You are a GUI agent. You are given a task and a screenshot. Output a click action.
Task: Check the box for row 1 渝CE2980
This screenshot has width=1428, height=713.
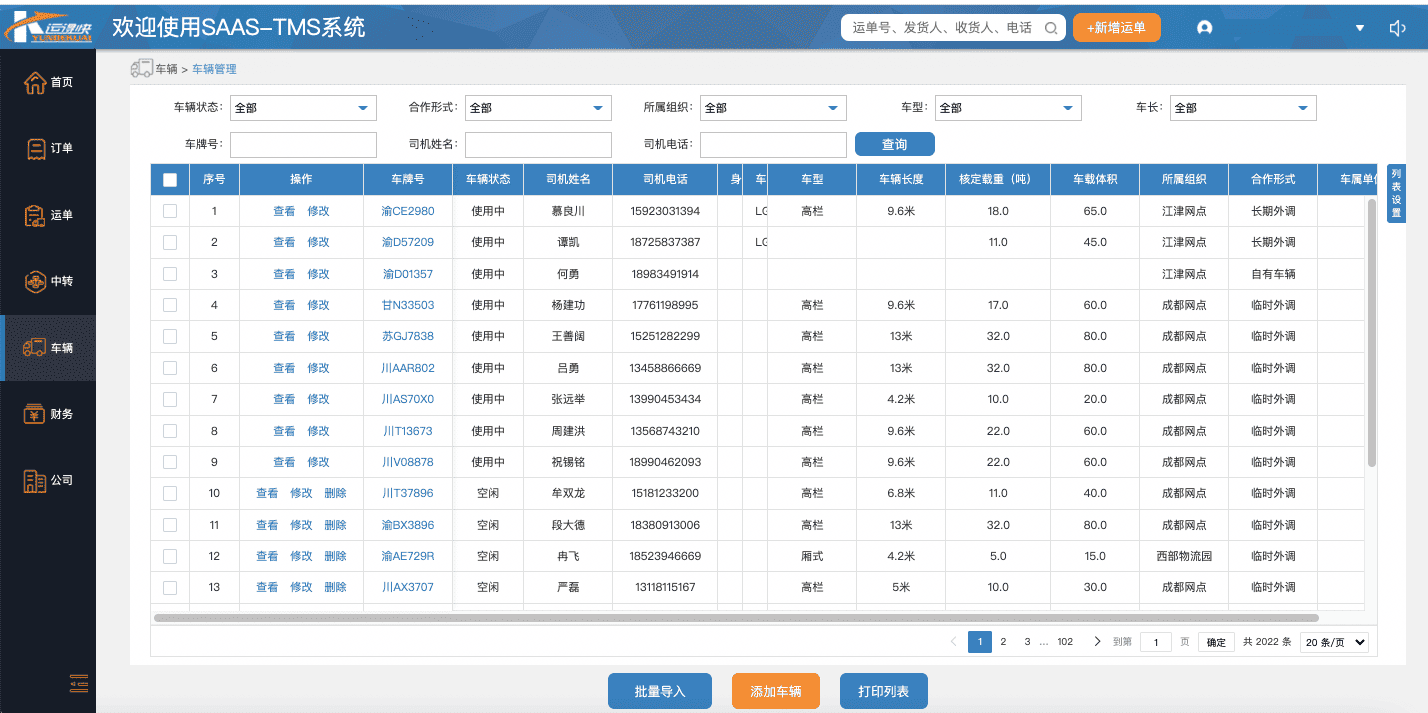tap(170, 211)
